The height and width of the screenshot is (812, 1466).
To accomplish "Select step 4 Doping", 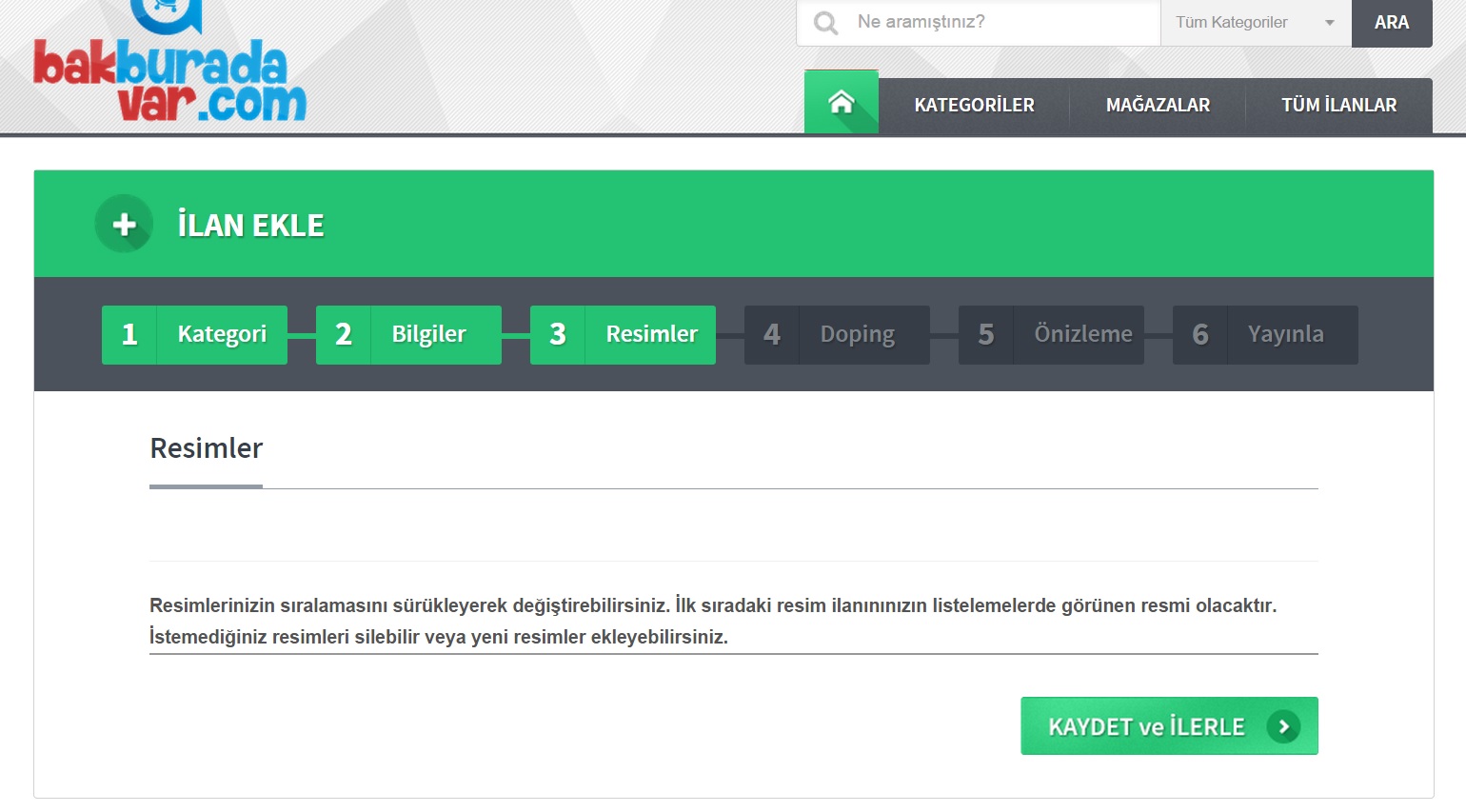I will coord(837,334).
